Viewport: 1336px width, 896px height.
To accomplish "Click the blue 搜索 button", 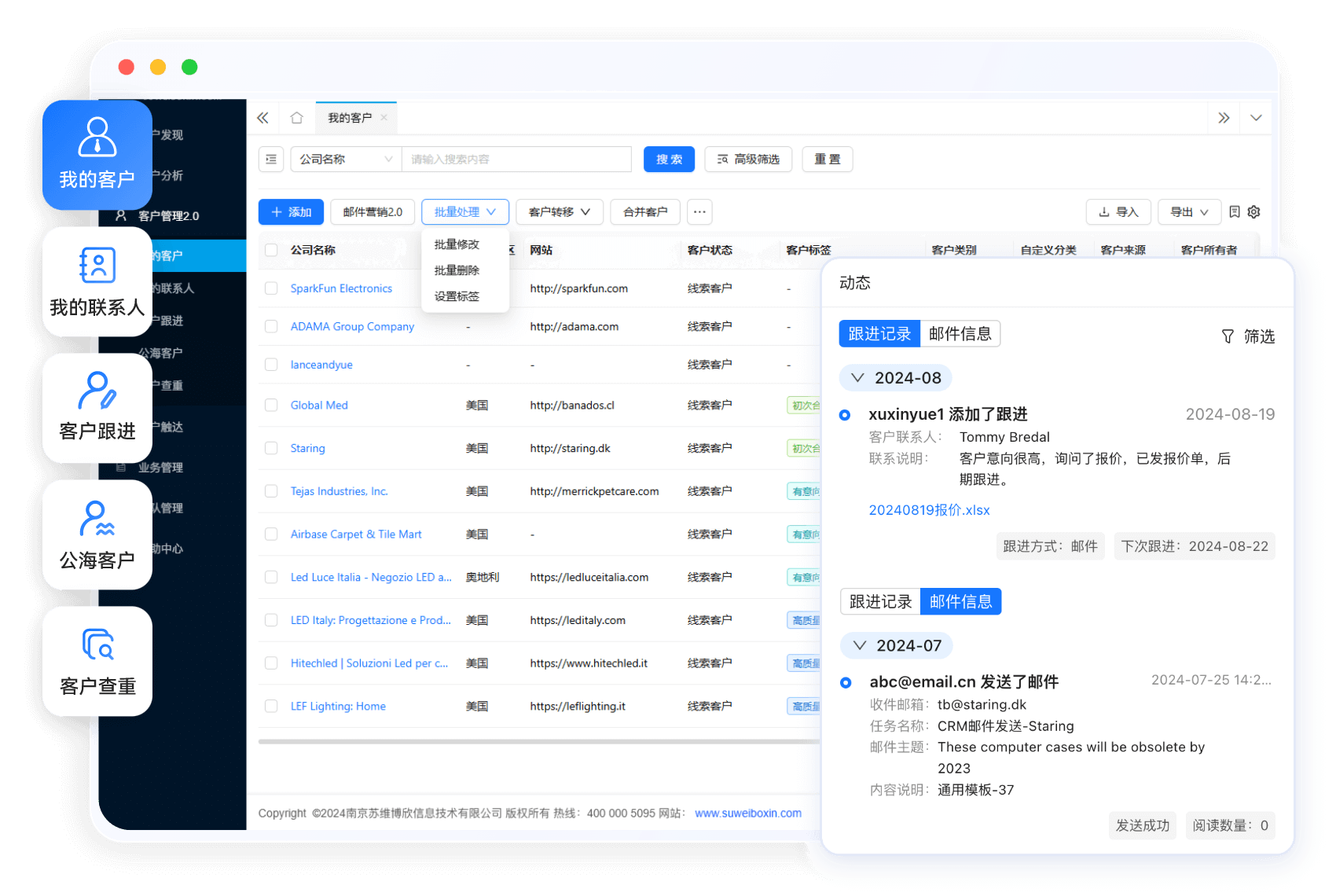I will tap(669, 160).
